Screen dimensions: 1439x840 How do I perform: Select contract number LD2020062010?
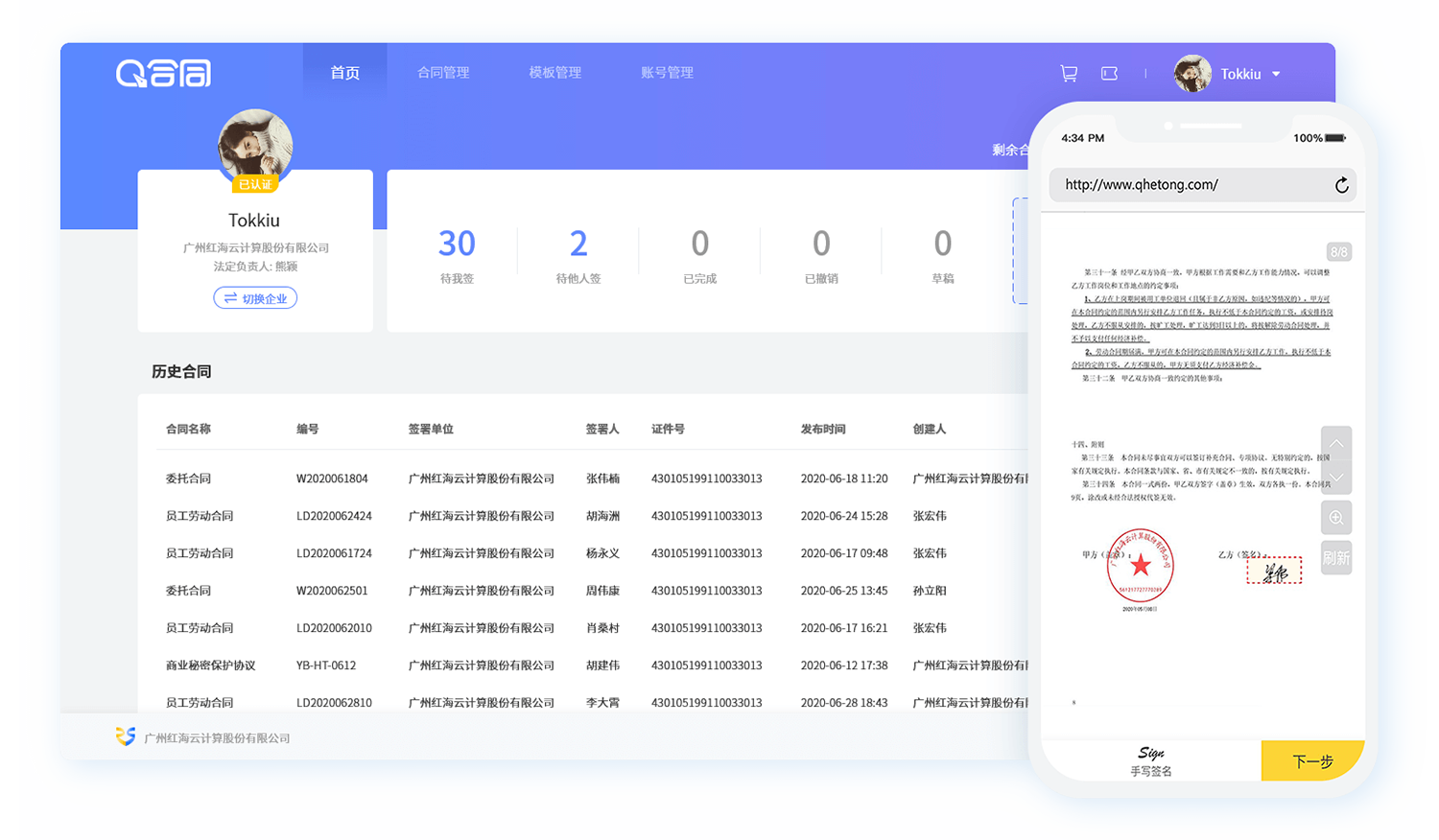tap(334, 628)
